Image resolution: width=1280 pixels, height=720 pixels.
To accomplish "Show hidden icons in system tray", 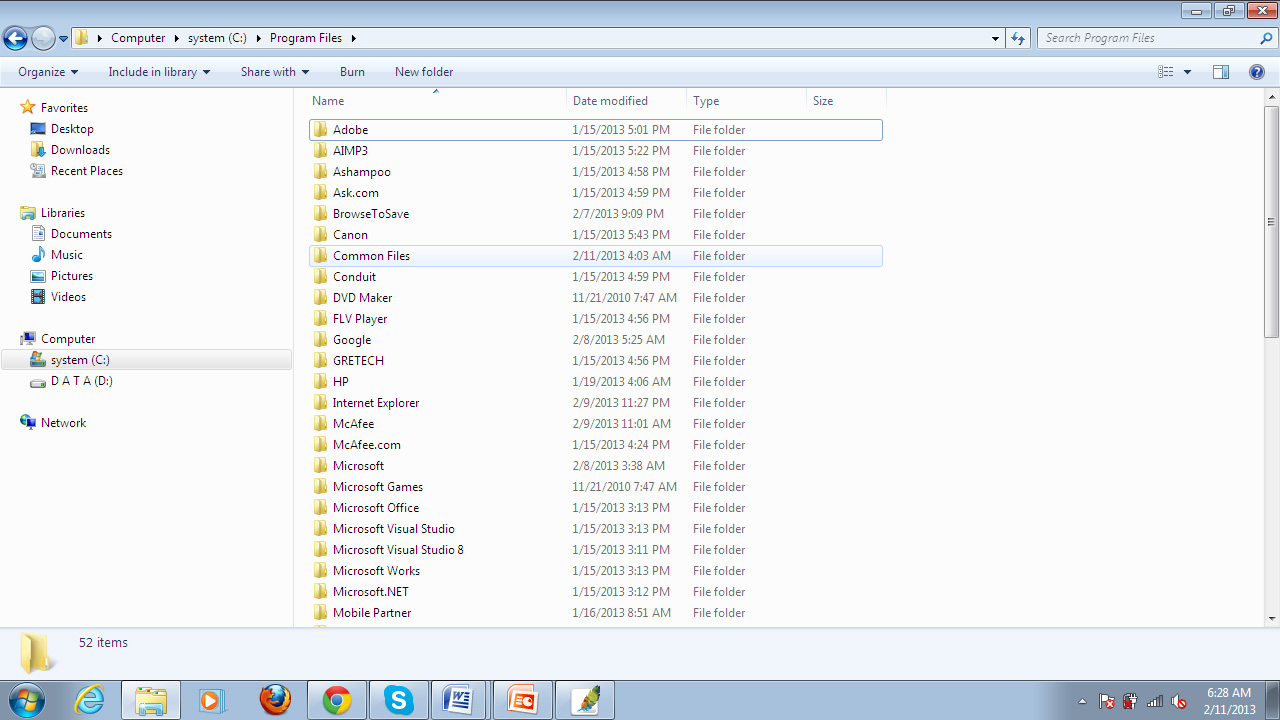I will tap(1082, 701).
